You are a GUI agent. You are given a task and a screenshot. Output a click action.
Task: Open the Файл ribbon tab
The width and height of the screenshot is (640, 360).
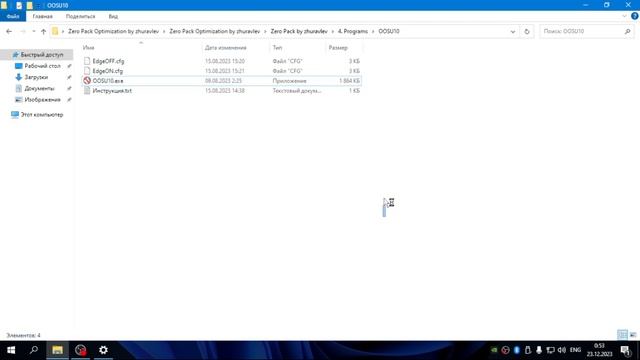(13, 16)
